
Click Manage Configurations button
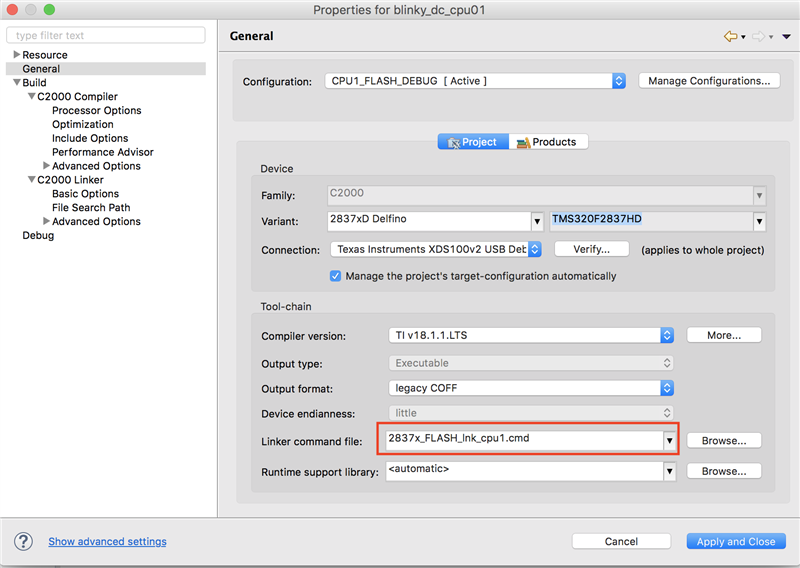[x=709, y=81]
